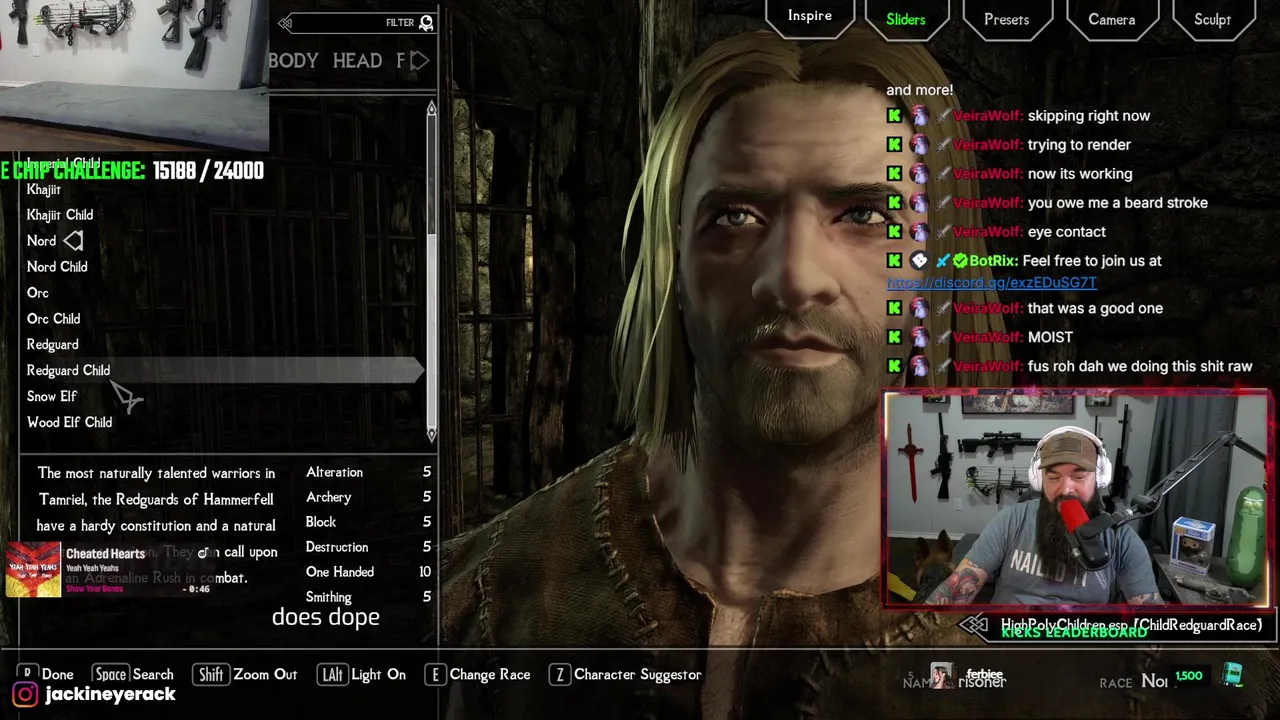1280x720 pixels.
Task: Click the Smithing skill row
Action: pyautogui.click(x=368, y=597)
